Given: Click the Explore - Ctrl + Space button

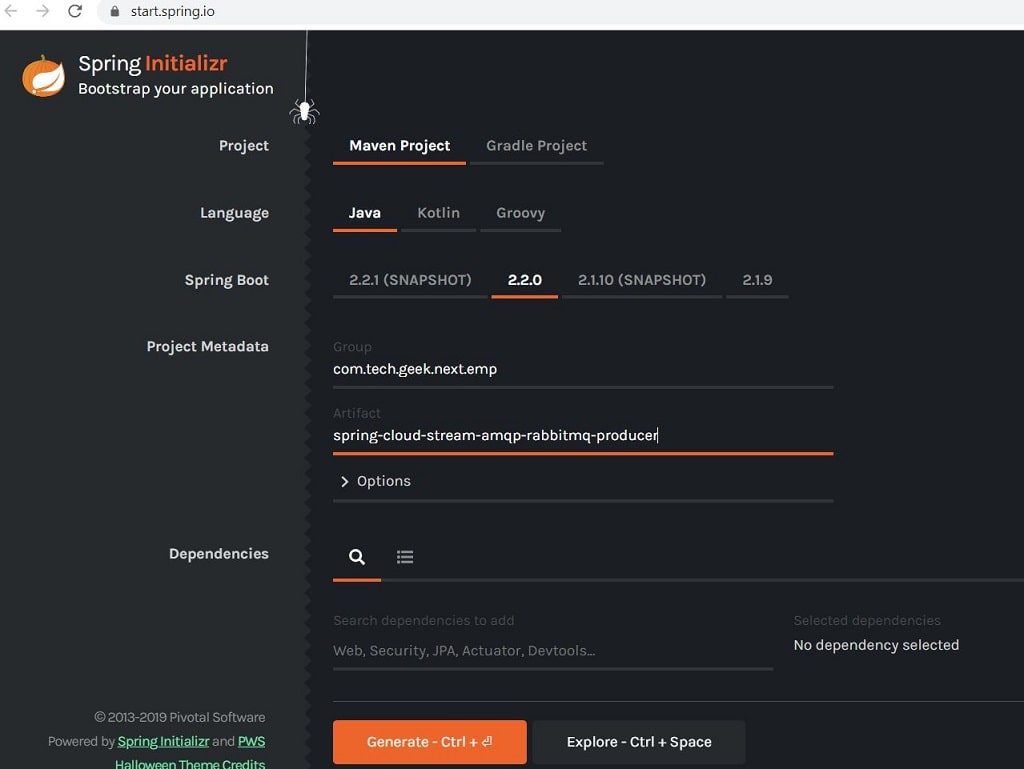Looking at the screenshot, I should (x=639, y=742).
